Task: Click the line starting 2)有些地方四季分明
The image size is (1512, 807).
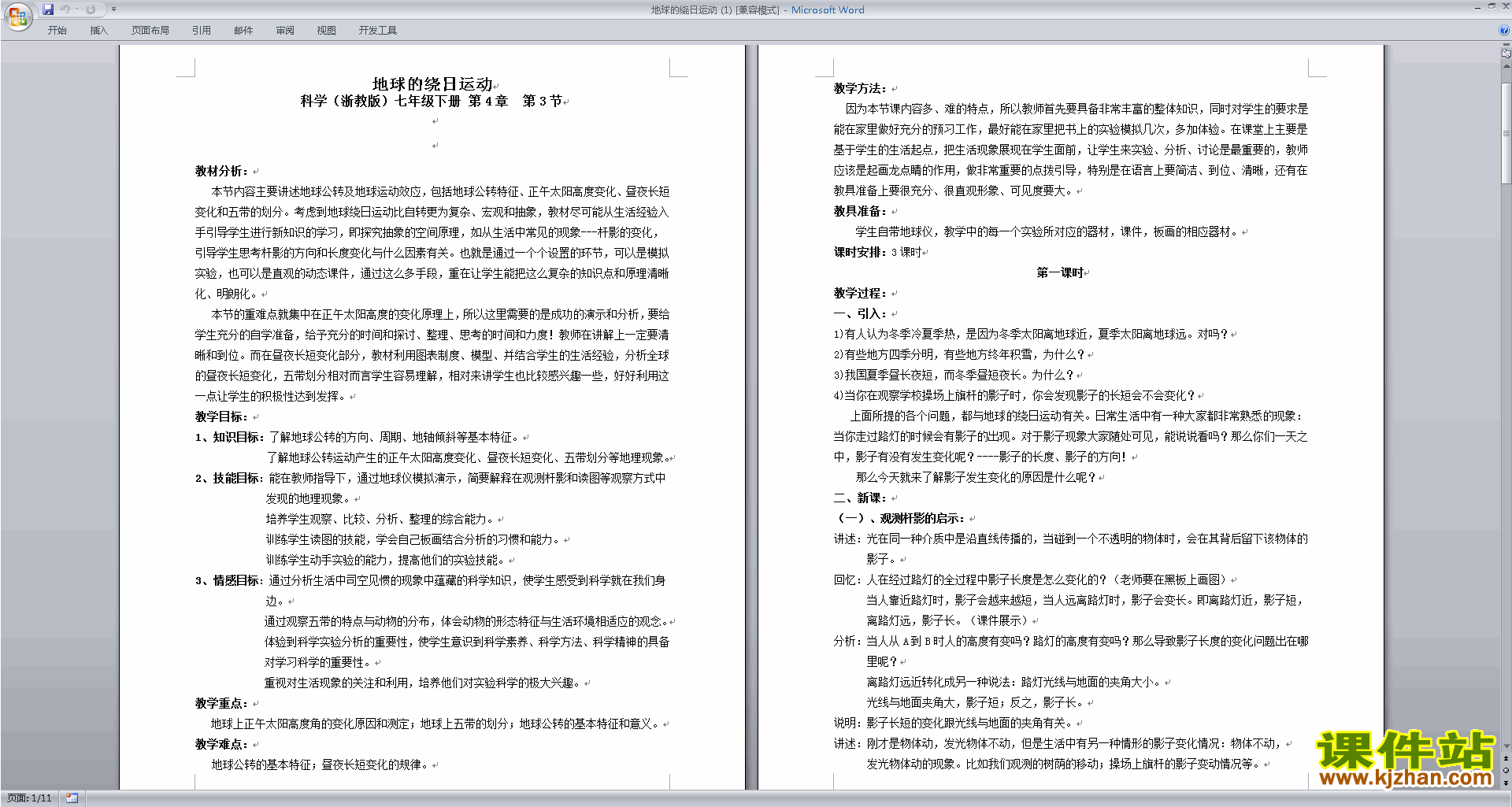Action: (x=958, y=354)
